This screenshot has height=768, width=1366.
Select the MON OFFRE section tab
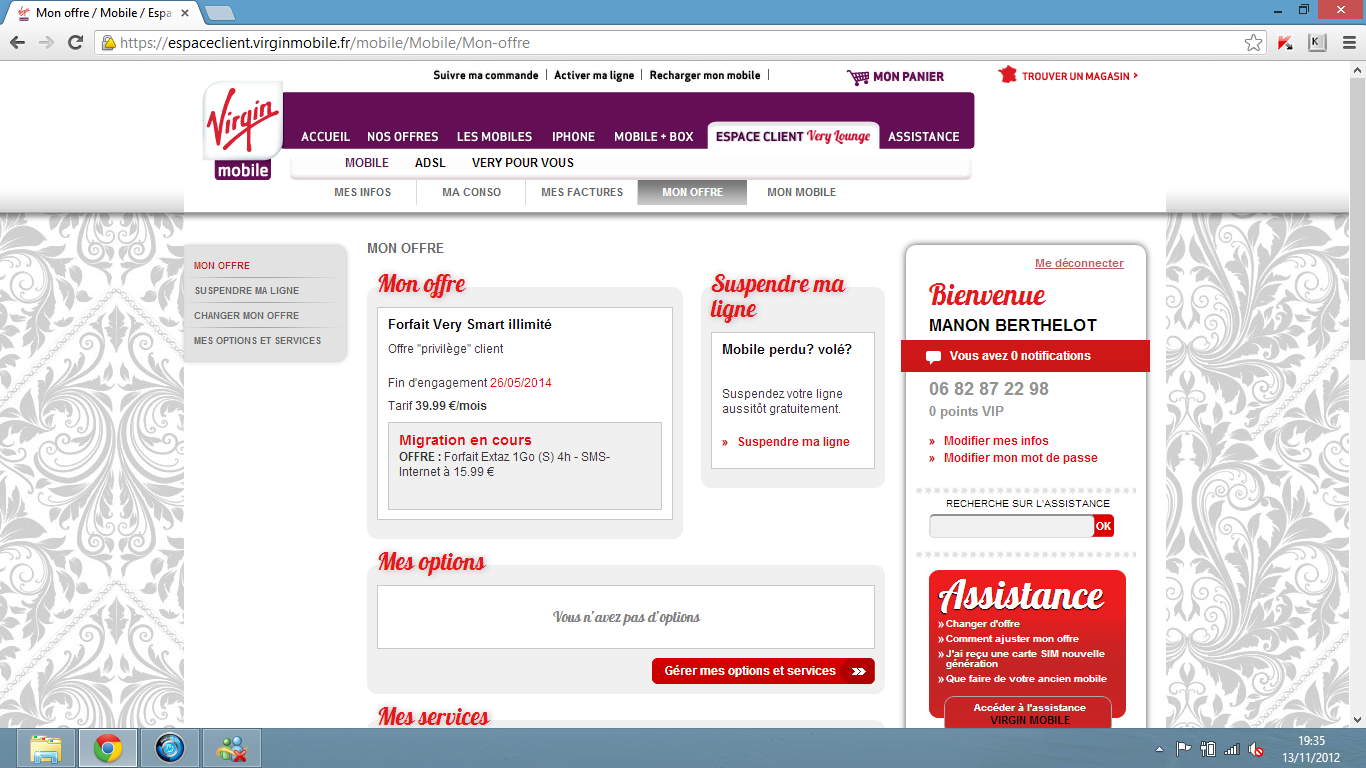tap(692, 192)
